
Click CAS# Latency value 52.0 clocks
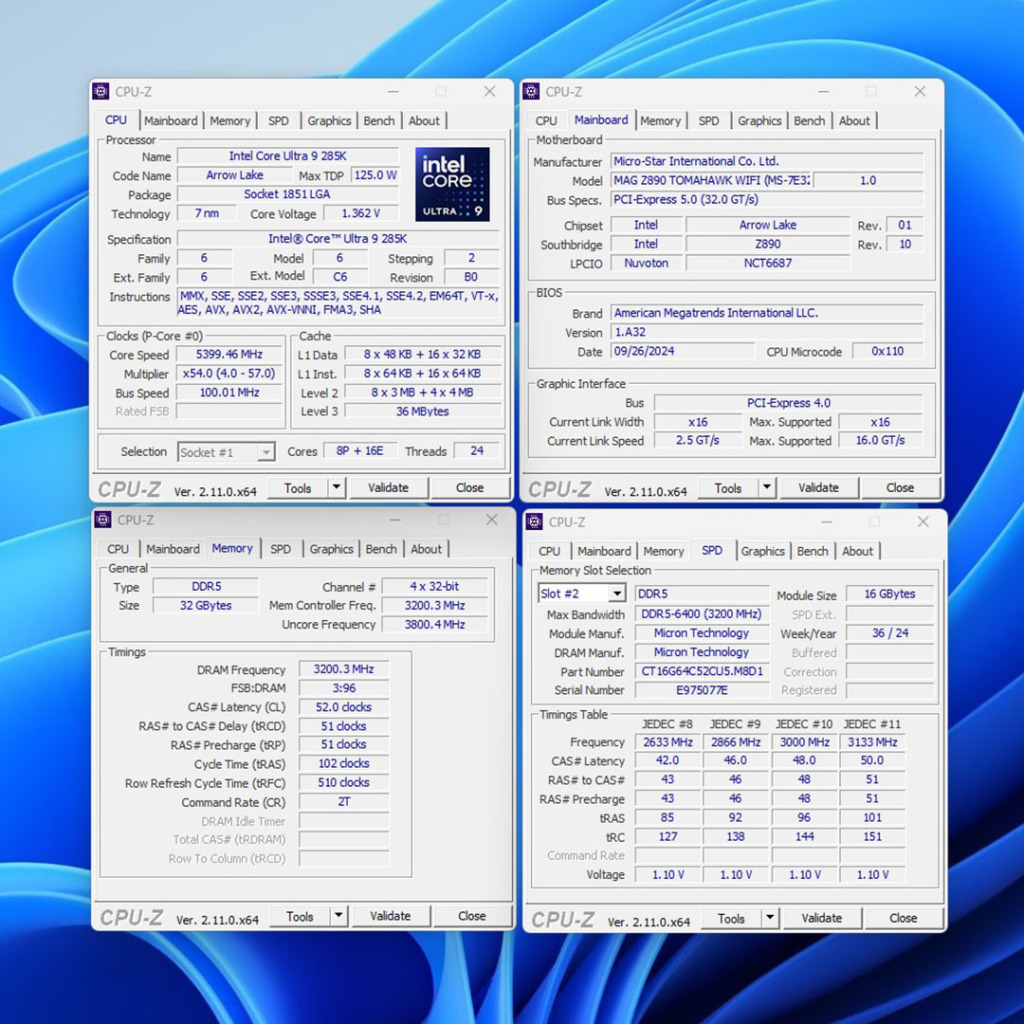point(344,707)
